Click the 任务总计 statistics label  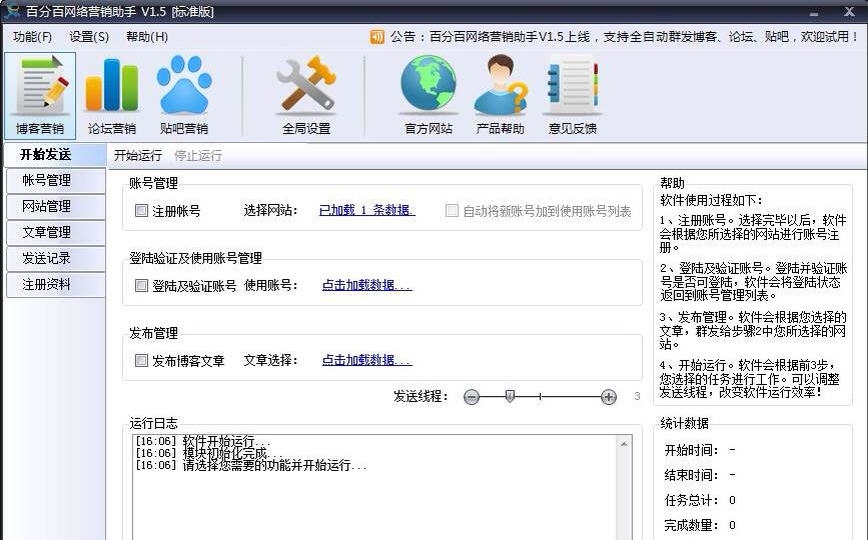pyautogui.click(x=691, y=500)
